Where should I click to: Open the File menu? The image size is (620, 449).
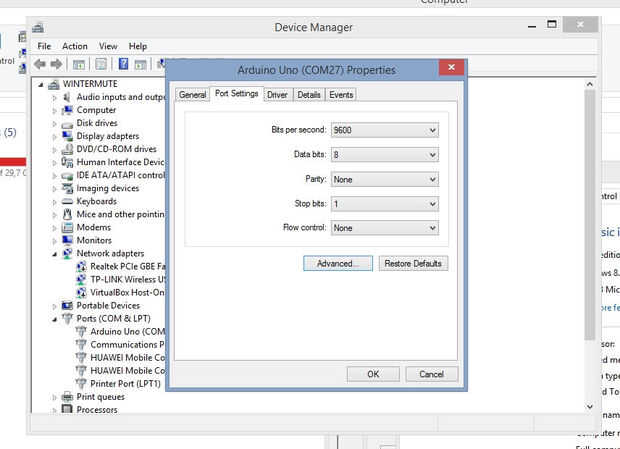44,46
